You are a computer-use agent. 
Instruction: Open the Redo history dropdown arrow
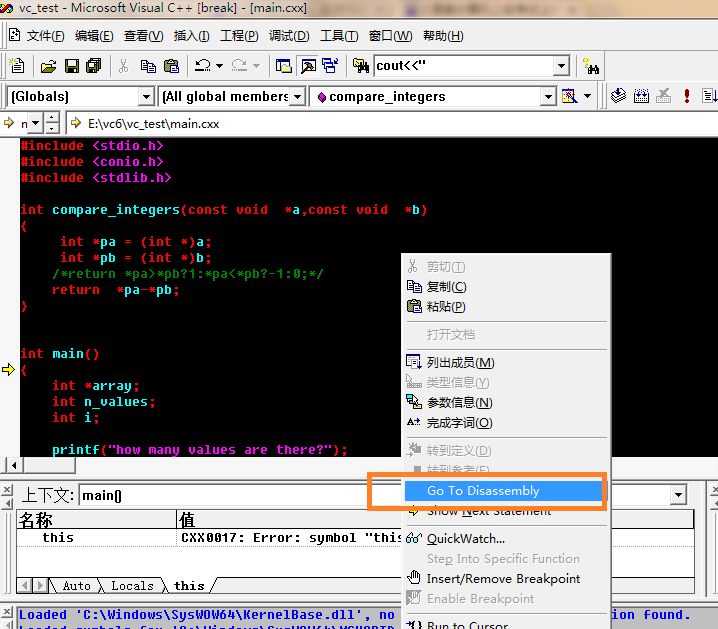pos(256,66)
